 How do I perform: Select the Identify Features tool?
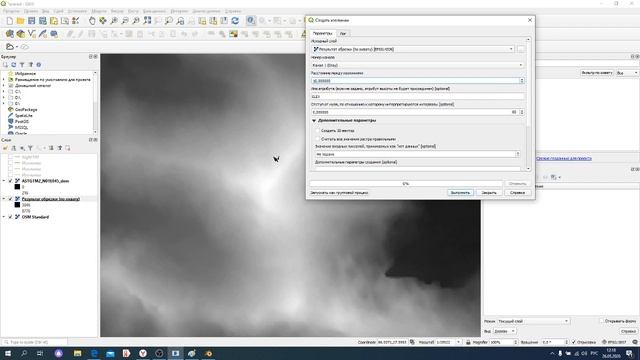coord(251,21)
